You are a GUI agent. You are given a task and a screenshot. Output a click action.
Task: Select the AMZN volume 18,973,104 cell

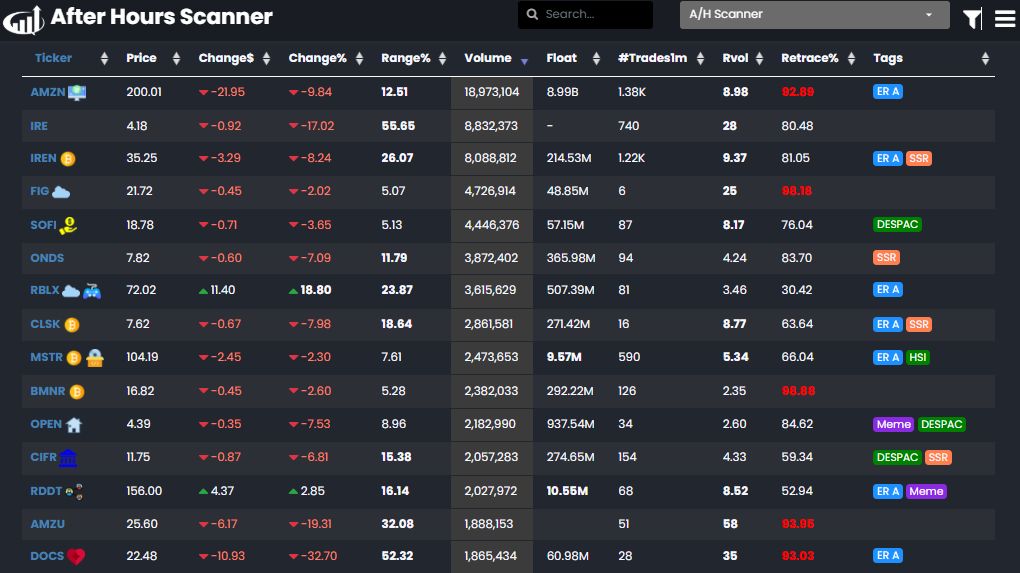pos(492,92)
